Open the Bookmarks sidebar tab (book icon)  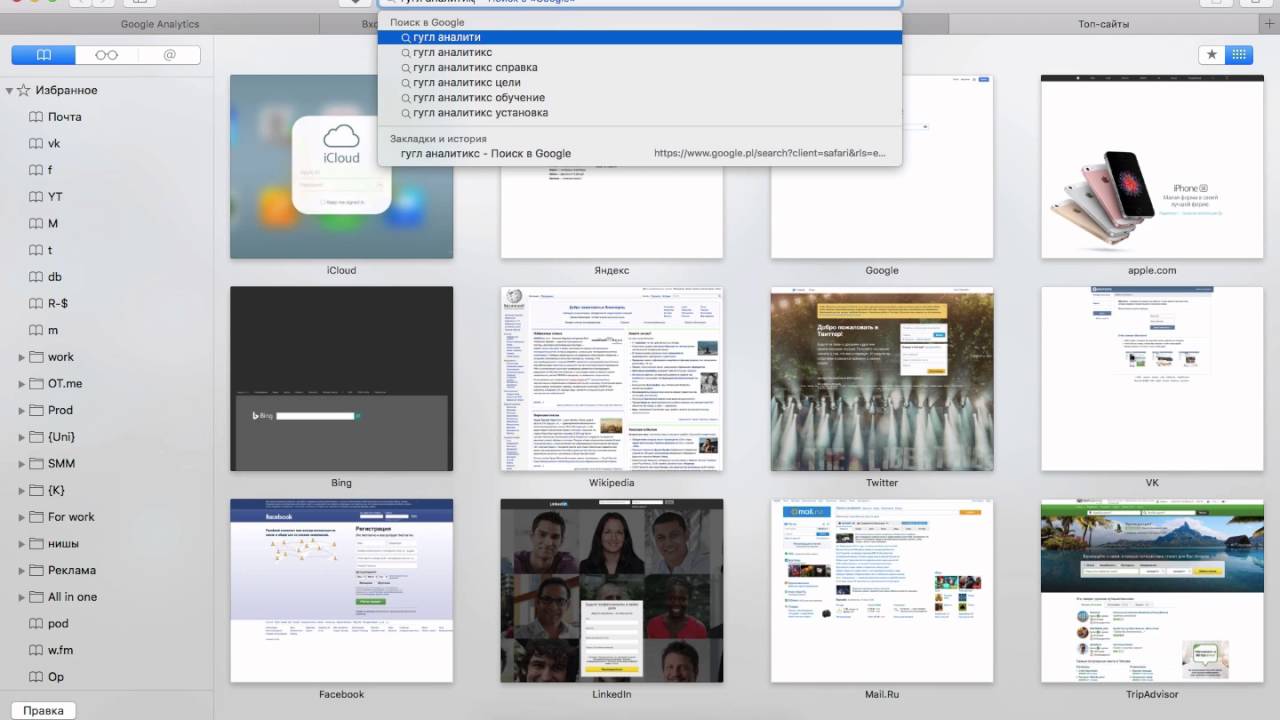[x=43, y=55]
